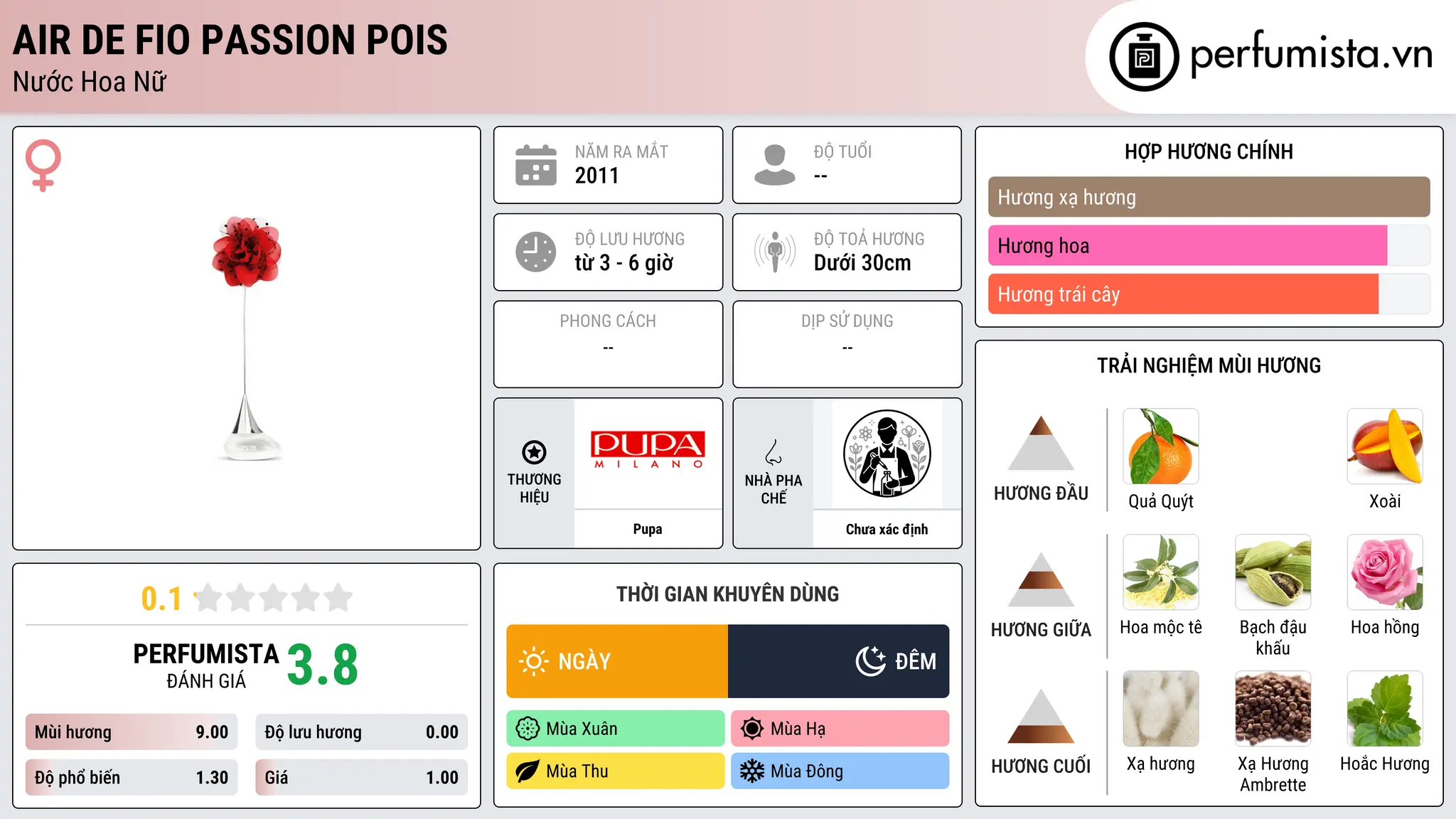Click the five-star rating row
Screen dimensions: 1456x819
click(x=274, y=598)
